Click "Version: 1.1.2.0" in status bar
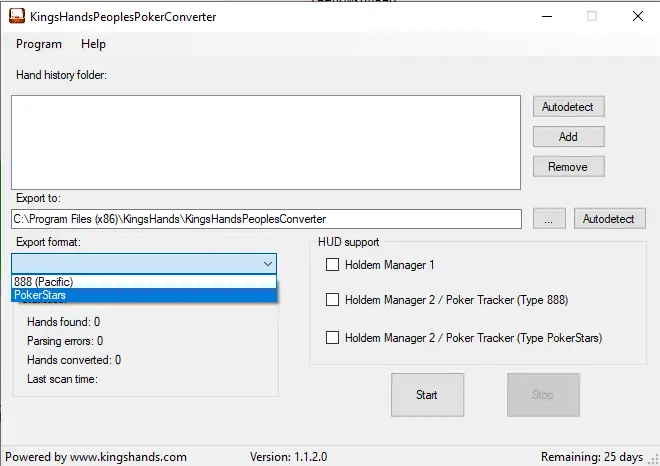Image resolution: width=660 pixels, height=466 pixels. (x=288, y=457)
